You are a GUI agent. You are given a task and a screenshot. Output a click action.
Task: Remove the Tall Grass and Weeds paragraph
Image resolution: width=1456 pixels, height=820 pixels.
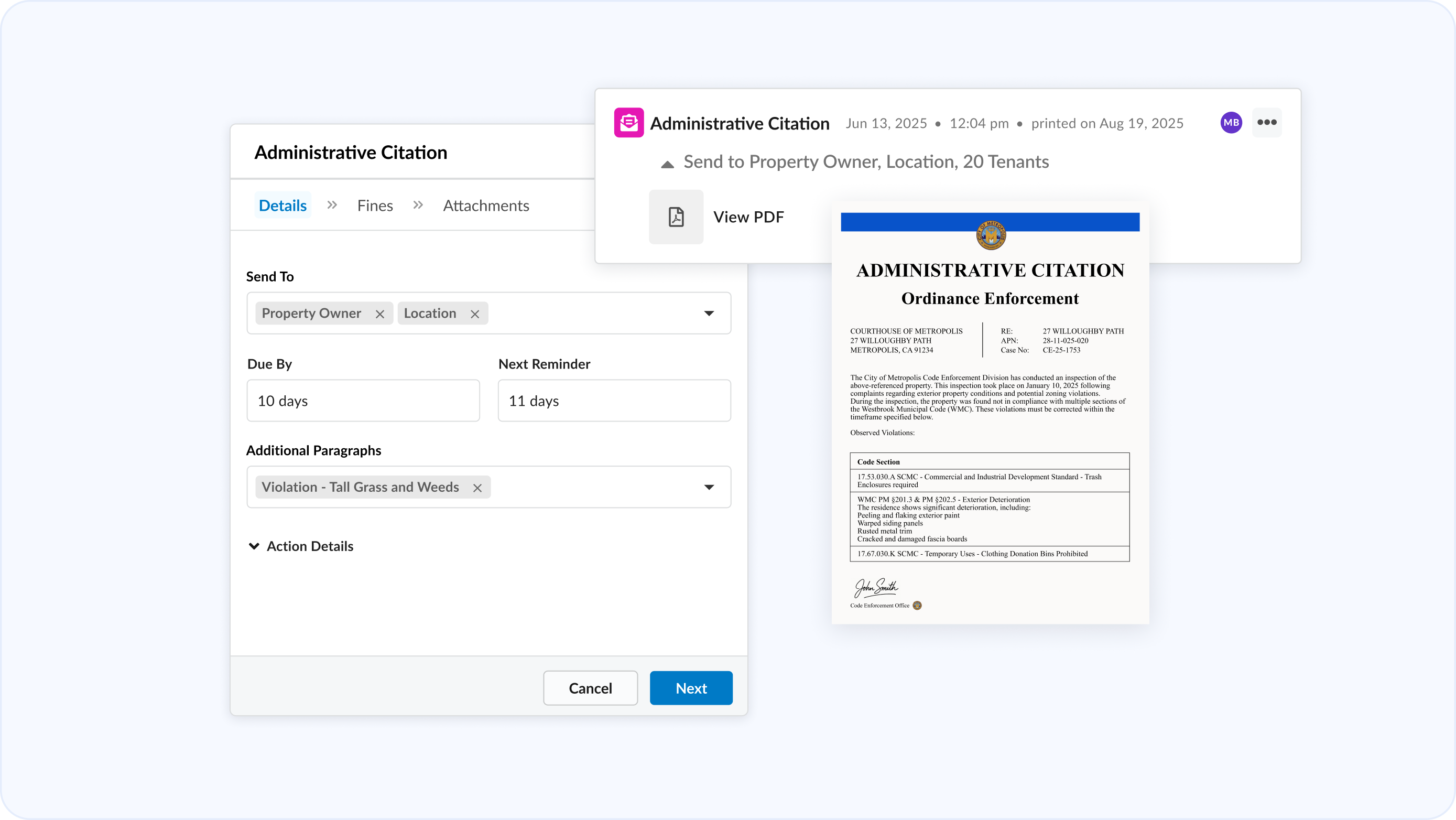477,488
